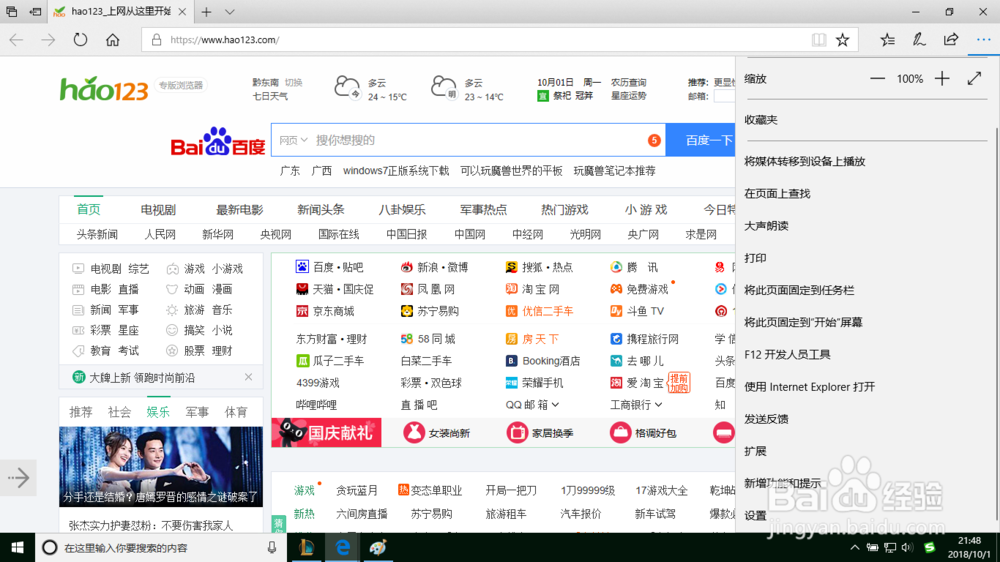Switch to the 军事 news tab
Screen dimensions: 1000x562
(197, 411)
